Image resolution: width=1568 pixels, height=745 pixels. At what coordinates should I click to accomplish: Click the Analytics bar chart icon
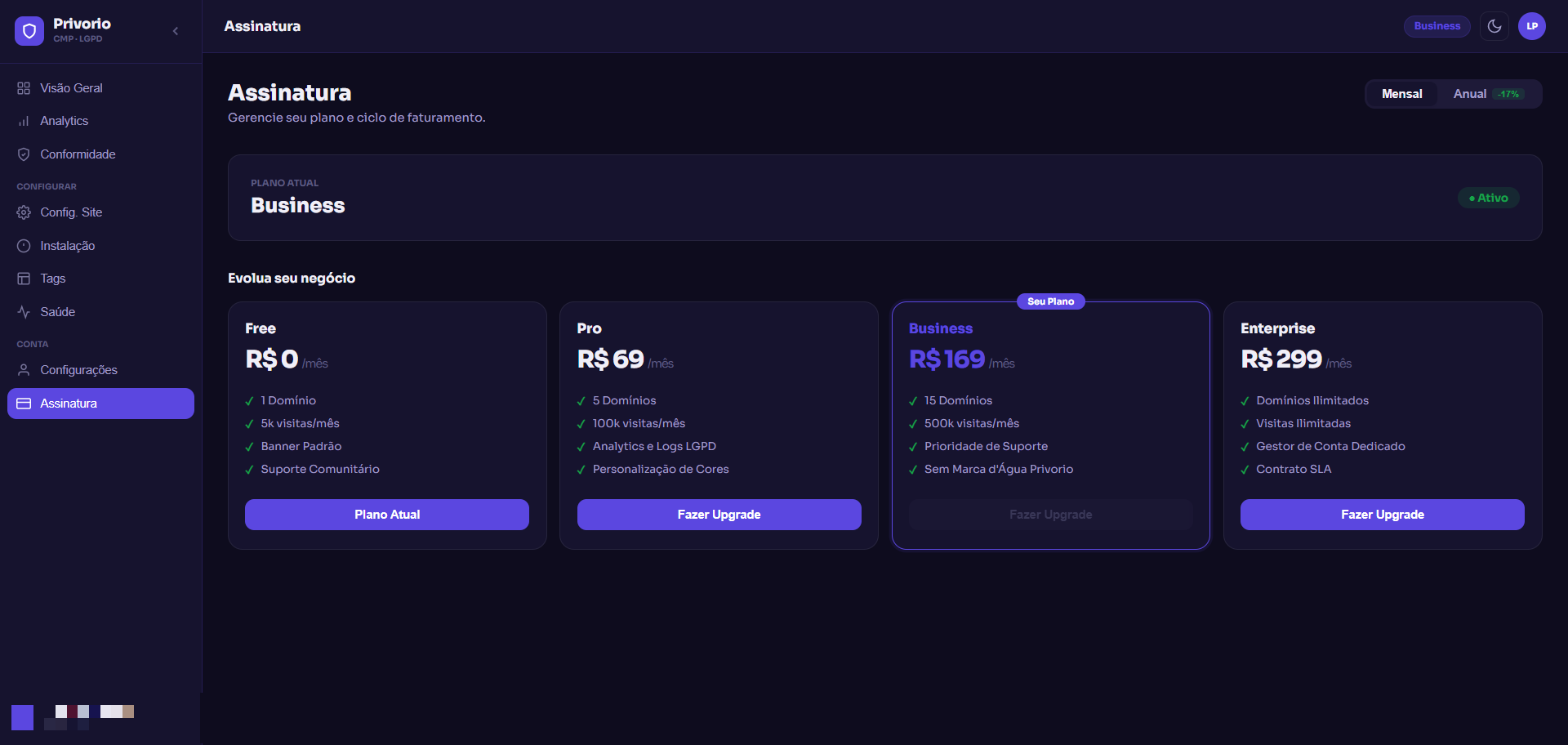pyautogui.click(x=24, y=121)
